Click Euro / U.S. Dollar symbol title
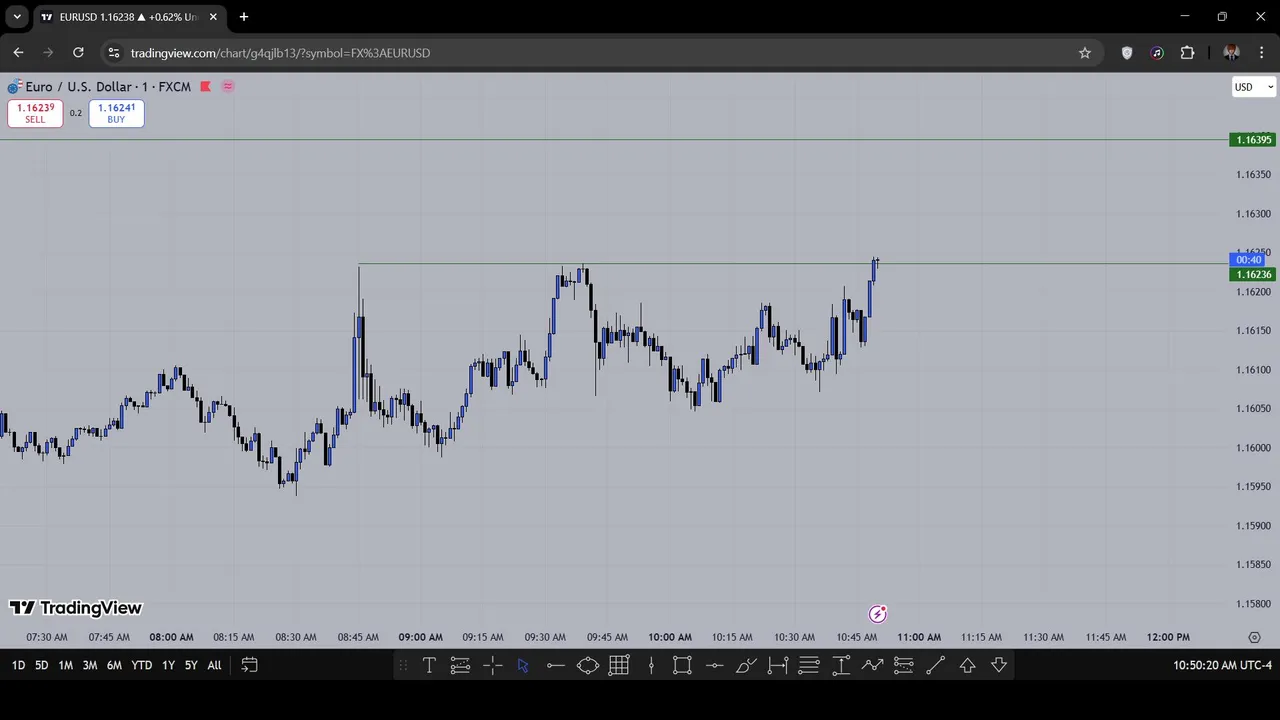Screen dimensions: 1280x720 tap(108, 87)
